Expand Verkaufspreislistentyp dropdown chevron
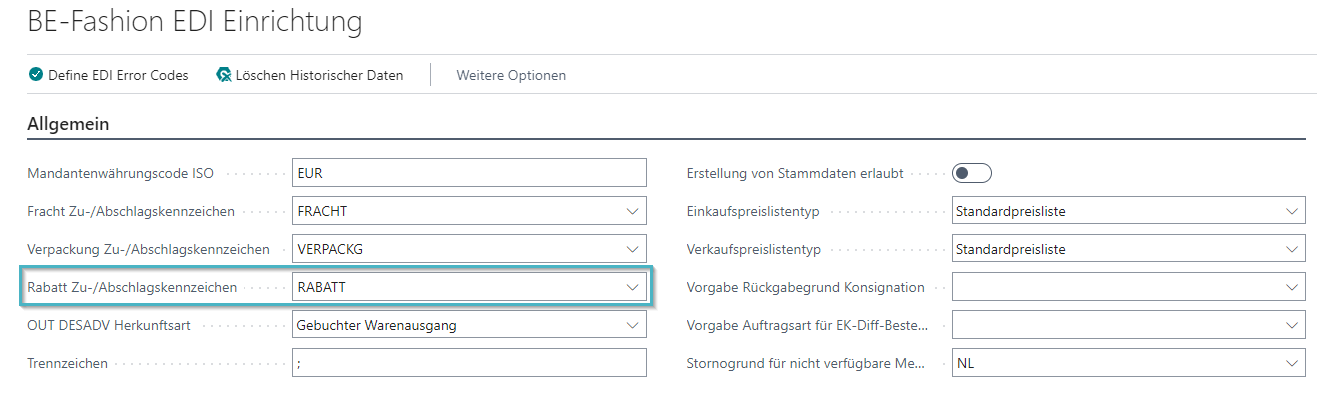Viewport: 1317px width, 417px height. point(1291,249)
